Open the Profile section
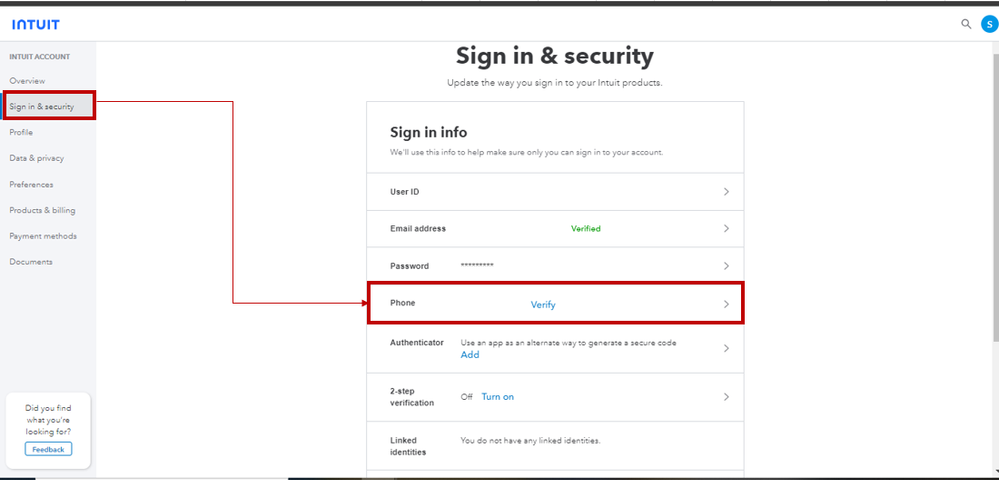The image size is (999, 480). click(x=21, y=132)
